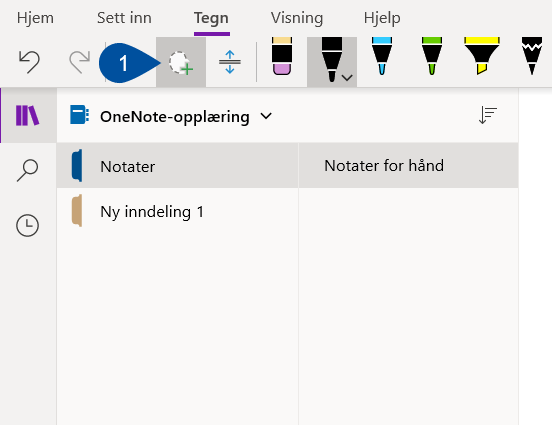Screen dimensions: 552x425
Task: Toggle the notebook navigation pane icon
Action: pyautogui.click(x=27, y=115)
